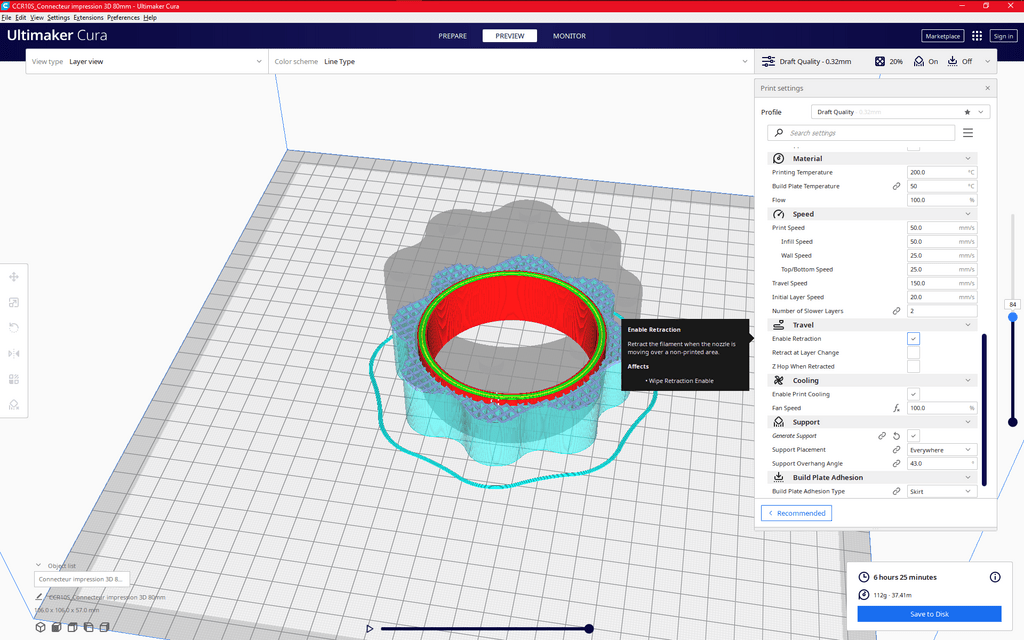Switch to 3D view camera cube icon

coord(40,627)
